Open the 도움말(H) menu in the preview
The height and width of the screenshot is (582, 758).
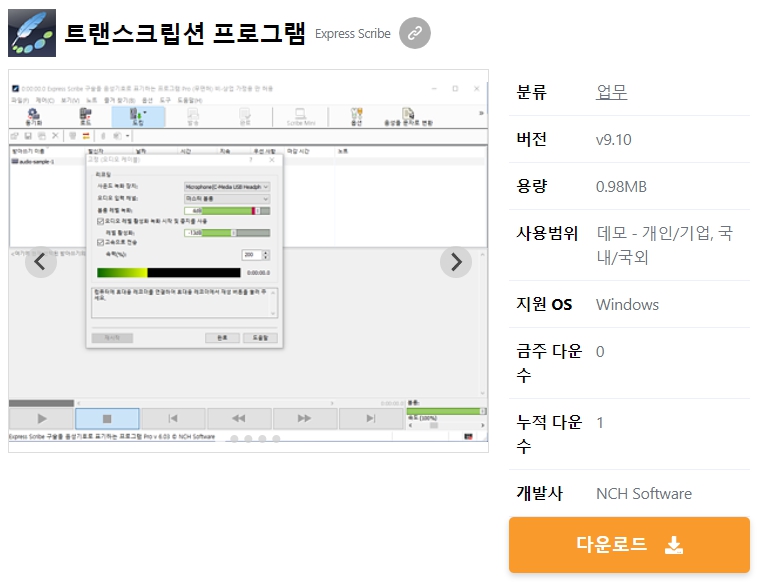point(190,100)
